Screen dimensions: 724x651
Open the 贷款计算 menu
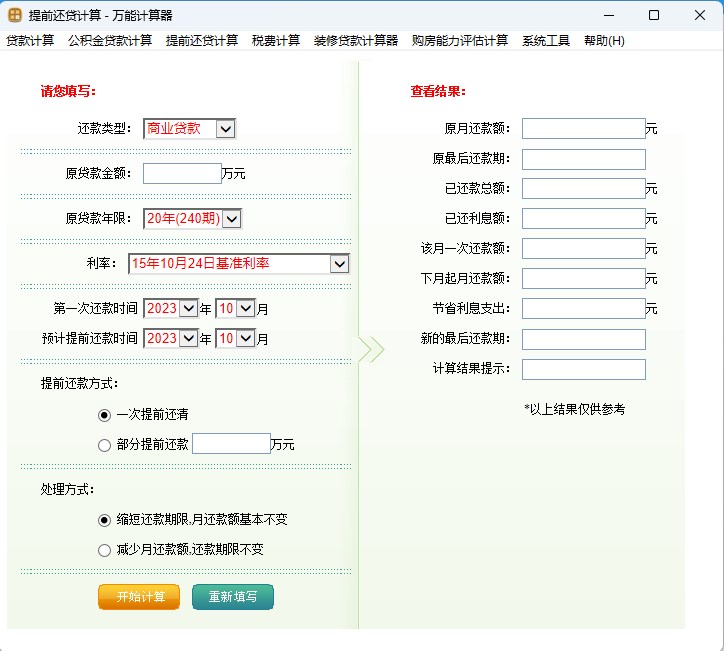point(30,41)
